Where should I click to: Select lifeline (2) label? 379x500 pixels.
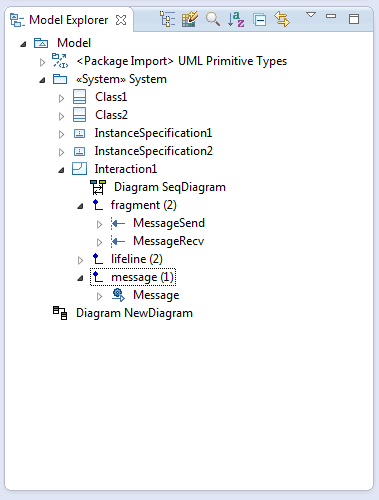[137, 259]
